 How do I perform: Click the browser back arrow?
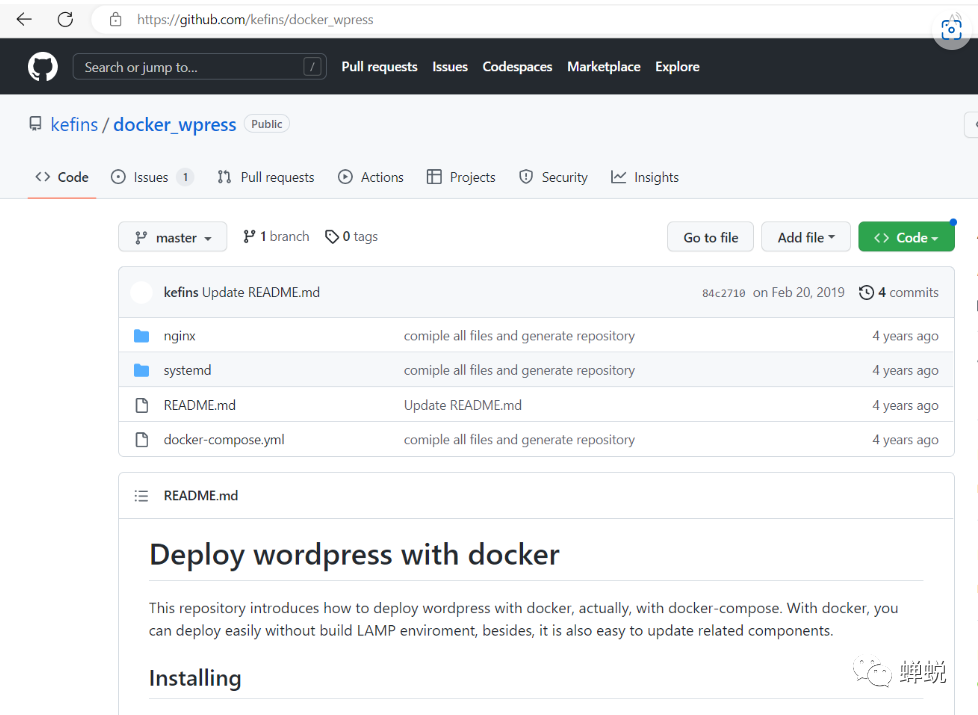24,19
